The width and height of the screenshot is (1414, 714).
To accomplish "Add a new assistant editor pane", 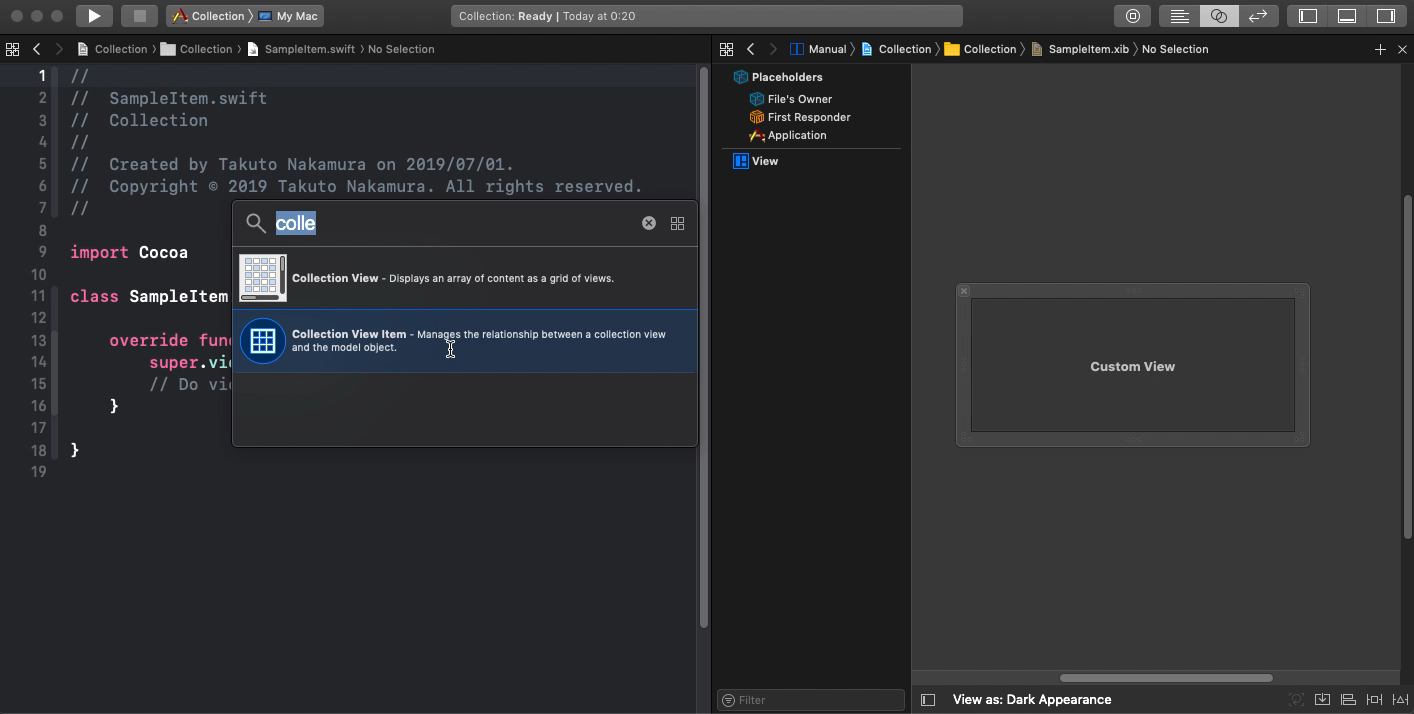I will 1380,49.
